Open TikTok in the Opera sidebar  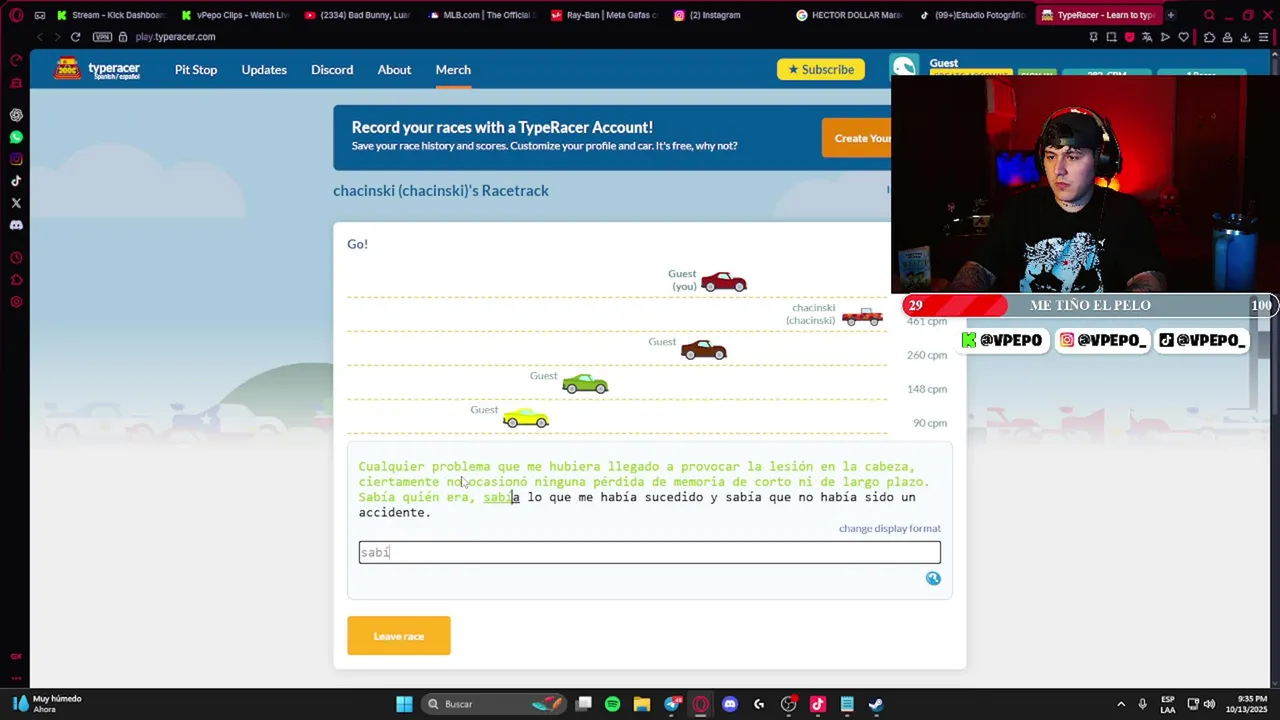pos(16,181)
